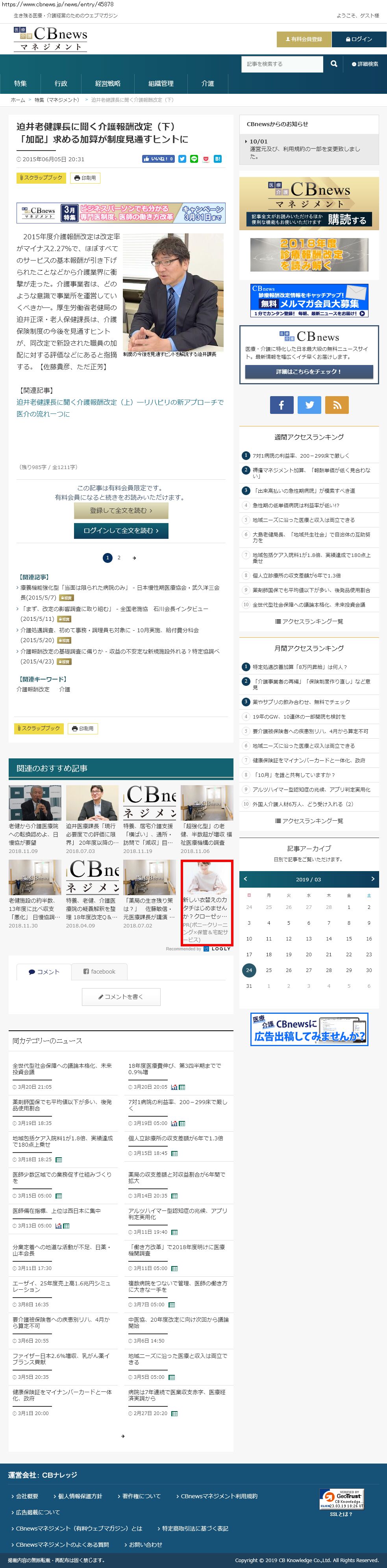Click the upper スクラップブック button

pyautogui.click(x=41, y=178)
